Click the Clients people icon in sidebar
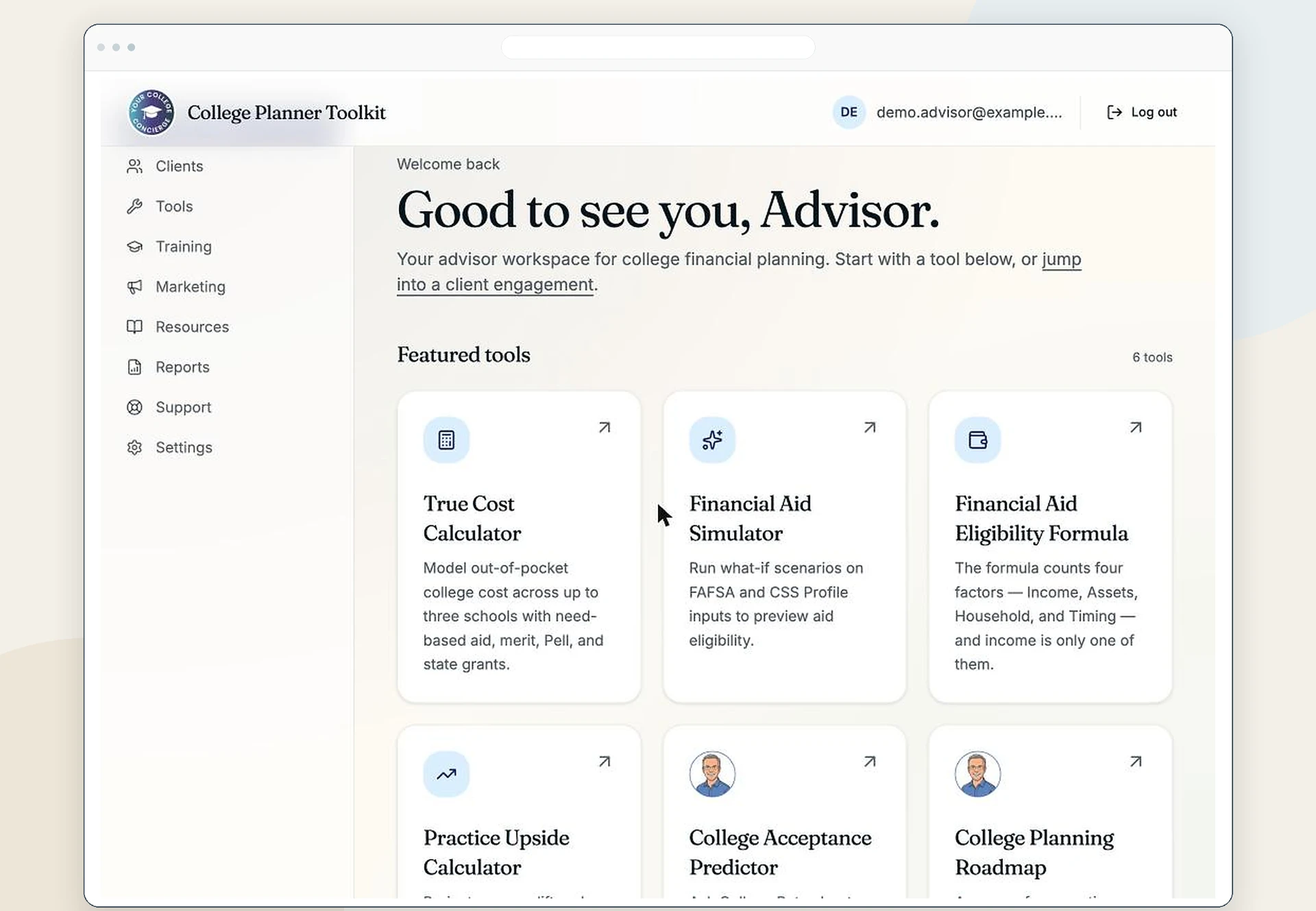The height and width of the screenshot is (911, 1316). coord(134,167)
